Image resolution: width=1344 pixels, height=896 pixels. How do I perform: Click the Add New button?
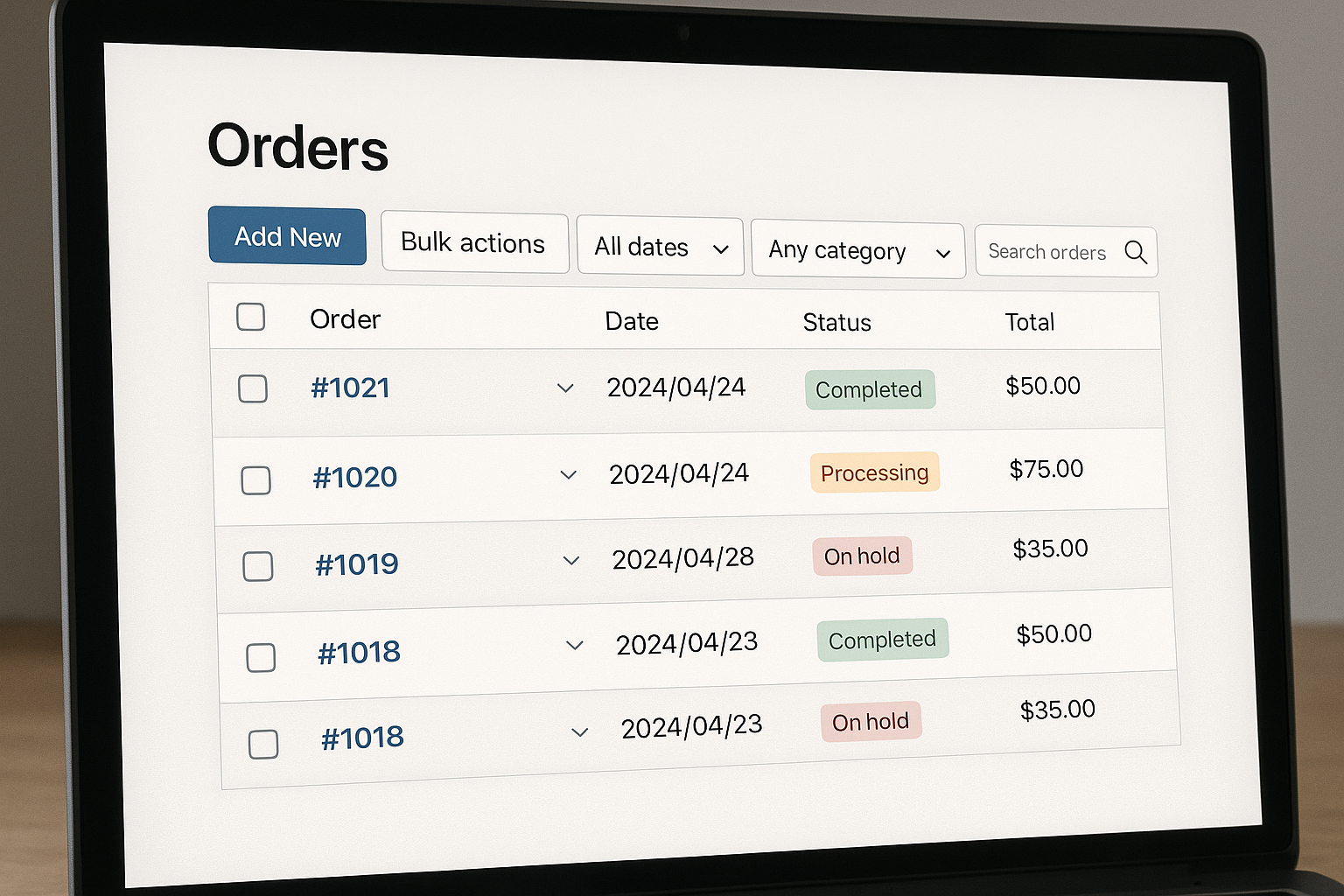287,236
